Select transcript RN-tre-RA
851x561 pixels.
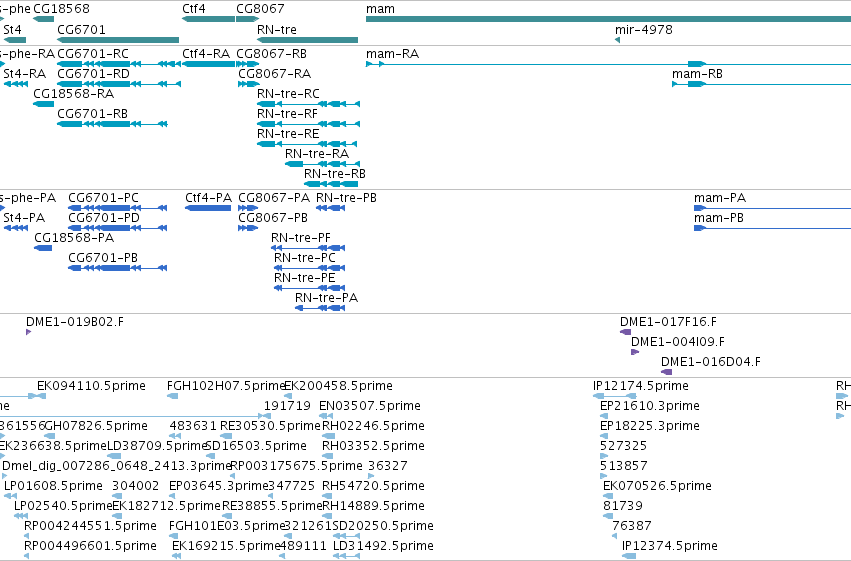click(x=322, y=164)
